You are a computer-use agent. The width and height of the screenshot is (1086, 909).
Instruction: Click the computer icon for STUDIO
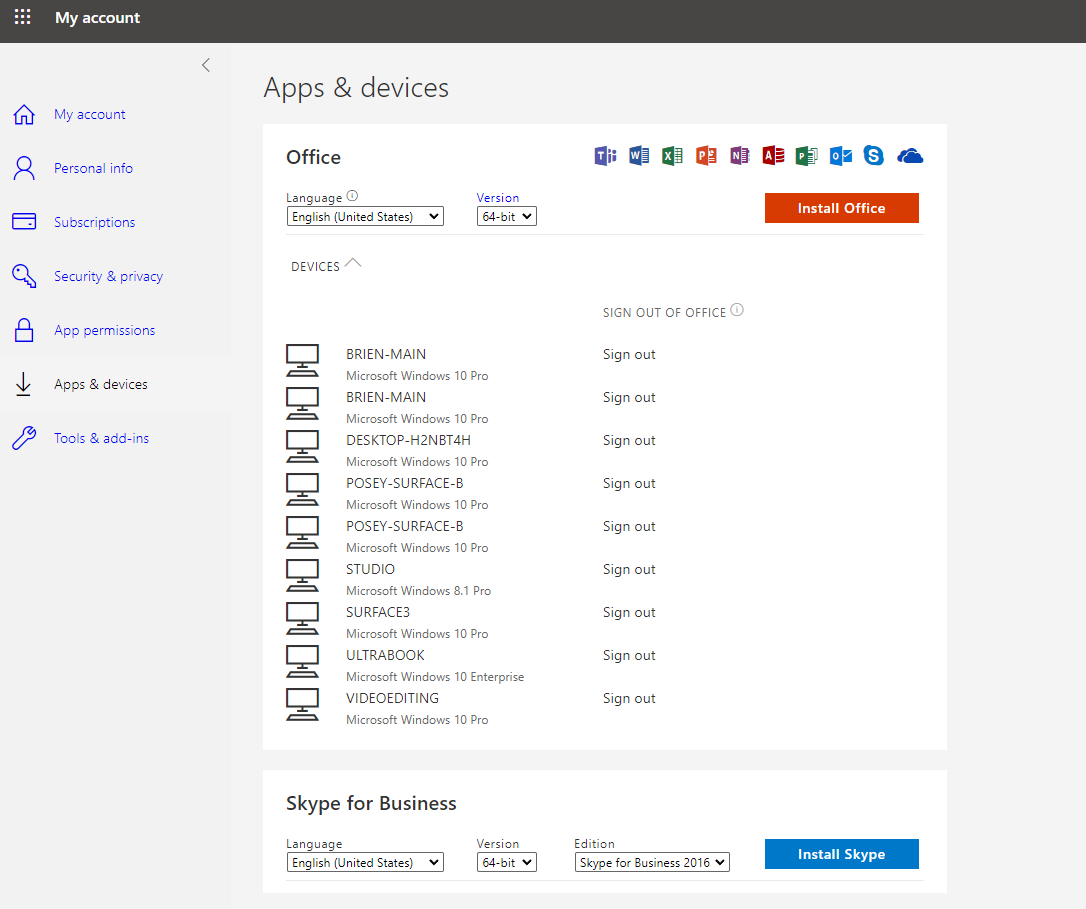click(303, 576)
